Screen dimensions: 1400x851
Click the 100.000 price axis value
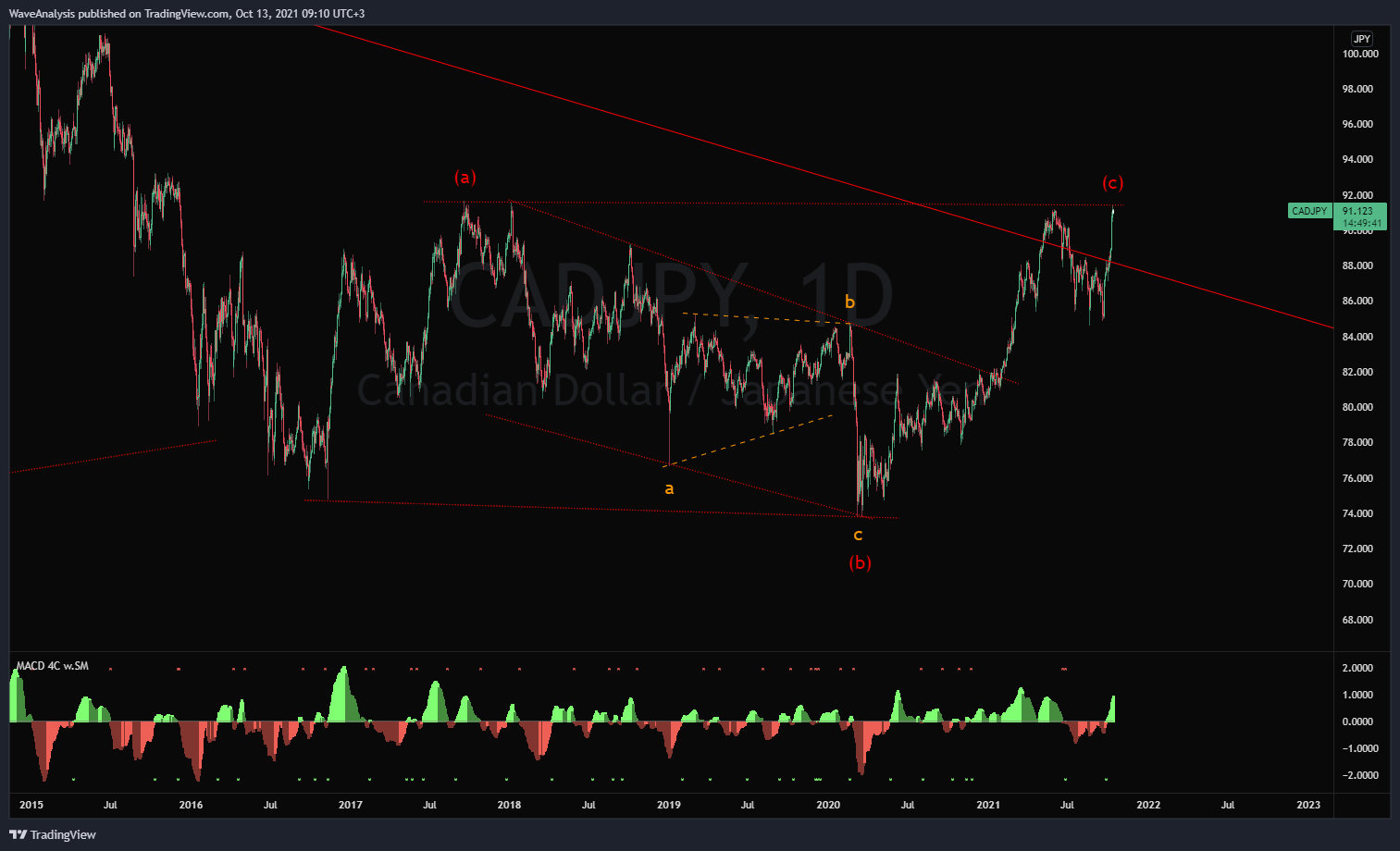1360,54
